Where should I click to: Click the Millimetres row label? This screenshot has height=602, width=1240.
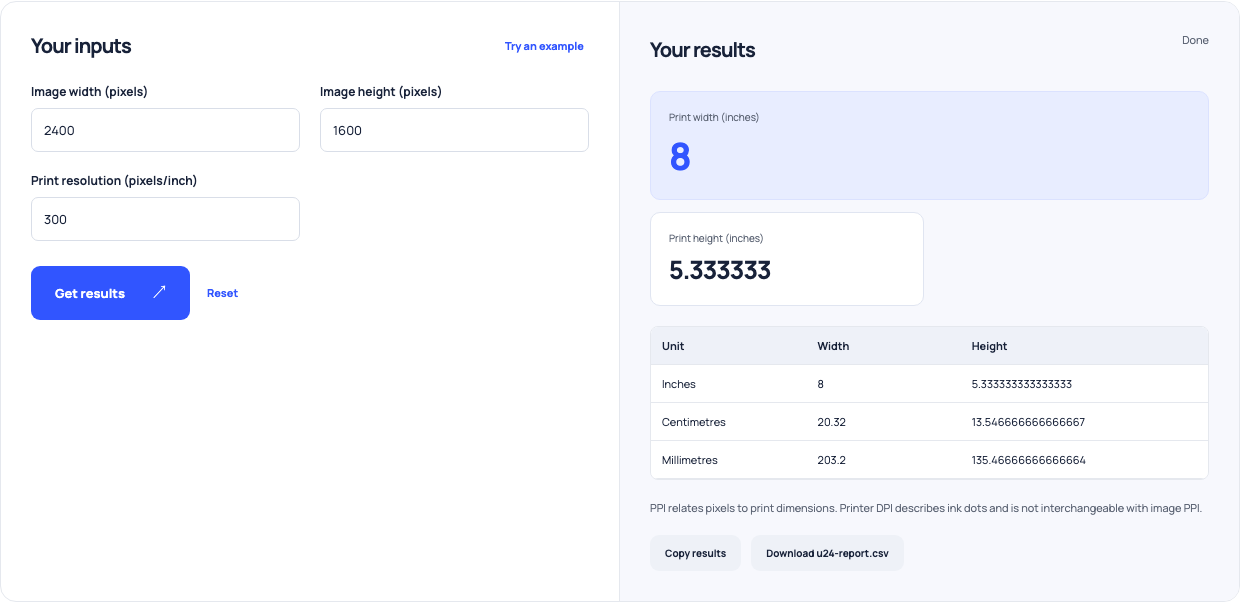[x=690, y=460]
